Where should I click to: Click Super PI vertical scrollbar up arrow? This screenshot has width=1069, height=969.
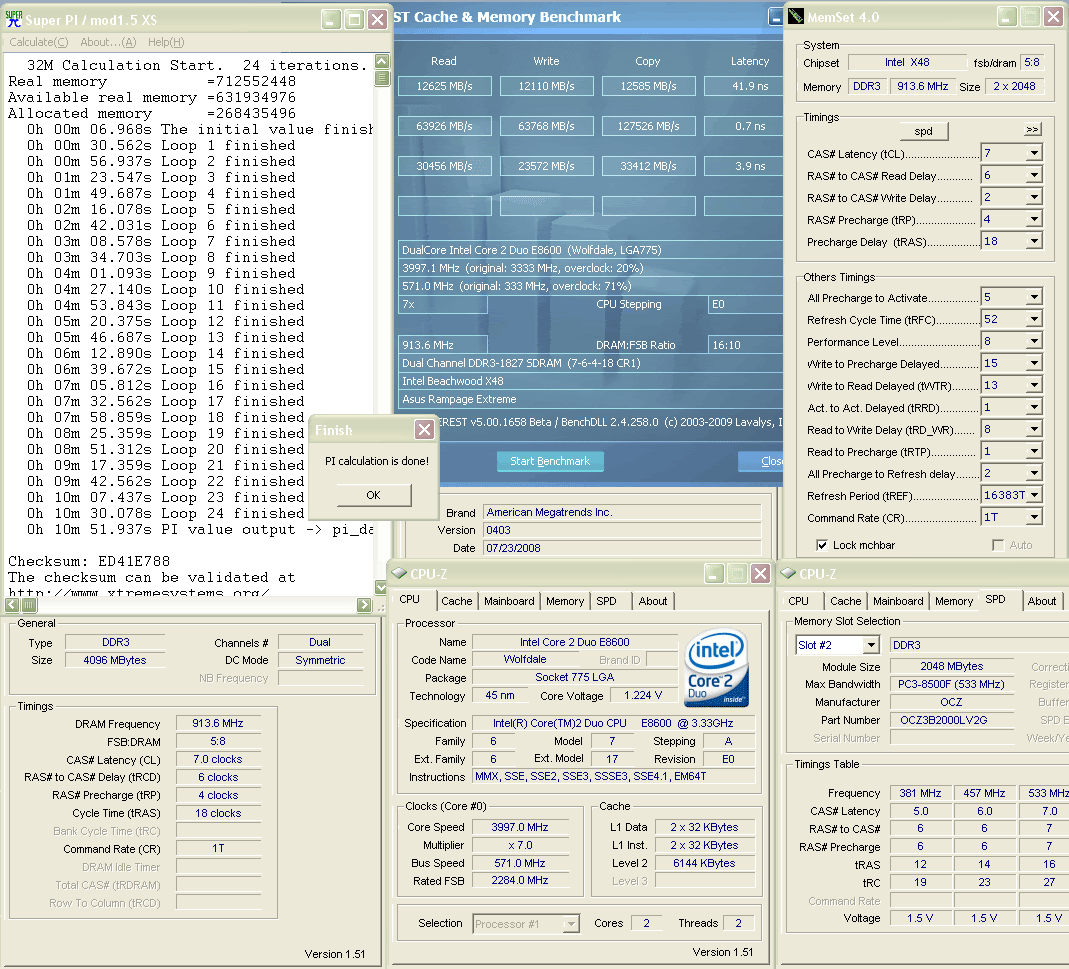(382, 61)
